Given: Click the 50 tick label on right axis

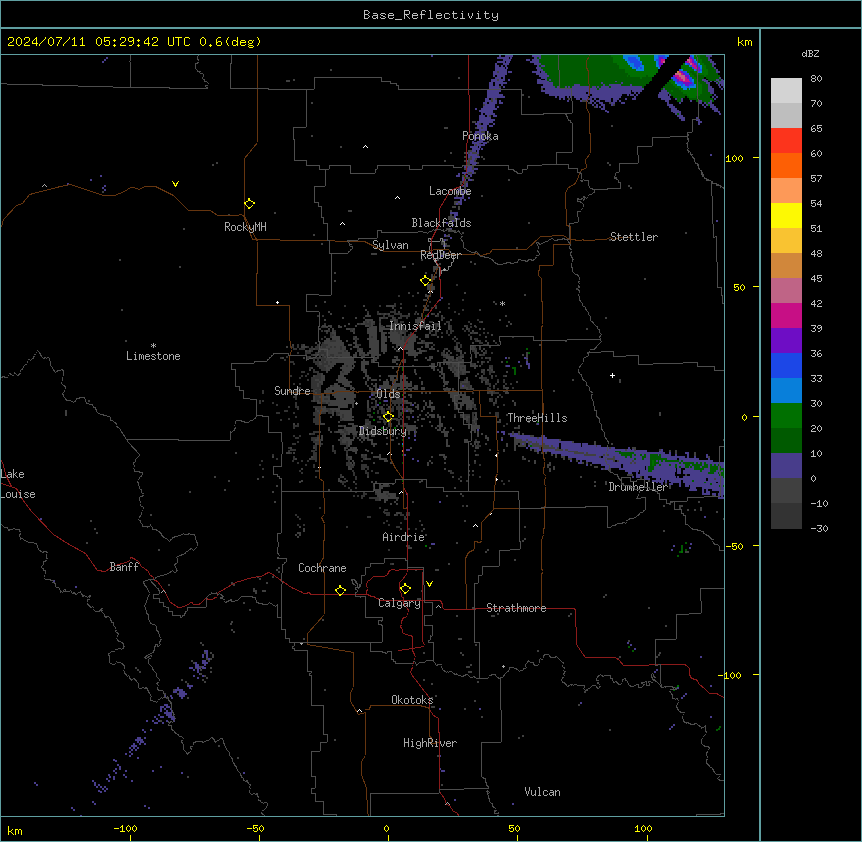Looking at the screenshot, I should coord(739,287).
